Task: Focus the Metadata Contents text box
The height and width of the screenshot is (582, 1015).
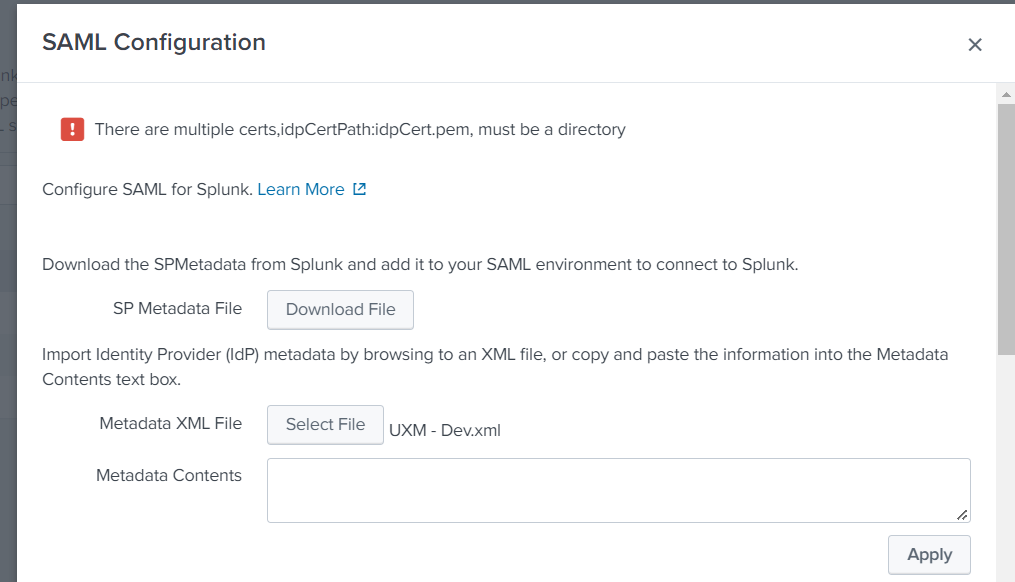Action: click(x=618, y=490)
